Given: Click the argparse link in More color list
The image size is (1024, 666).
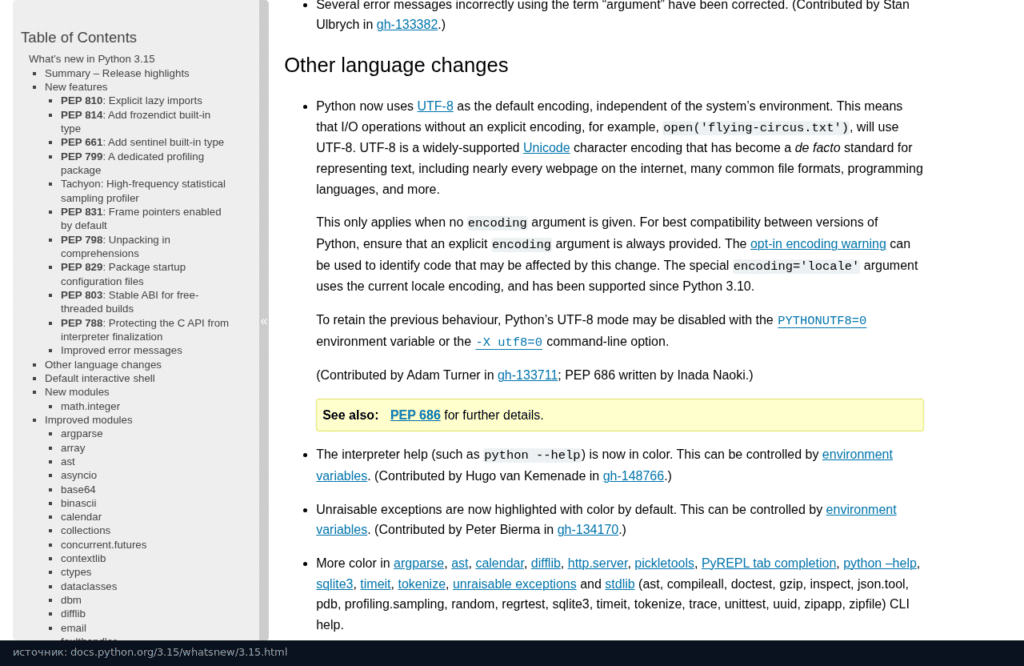Looking at the screenshot, I should pos(418,563).
